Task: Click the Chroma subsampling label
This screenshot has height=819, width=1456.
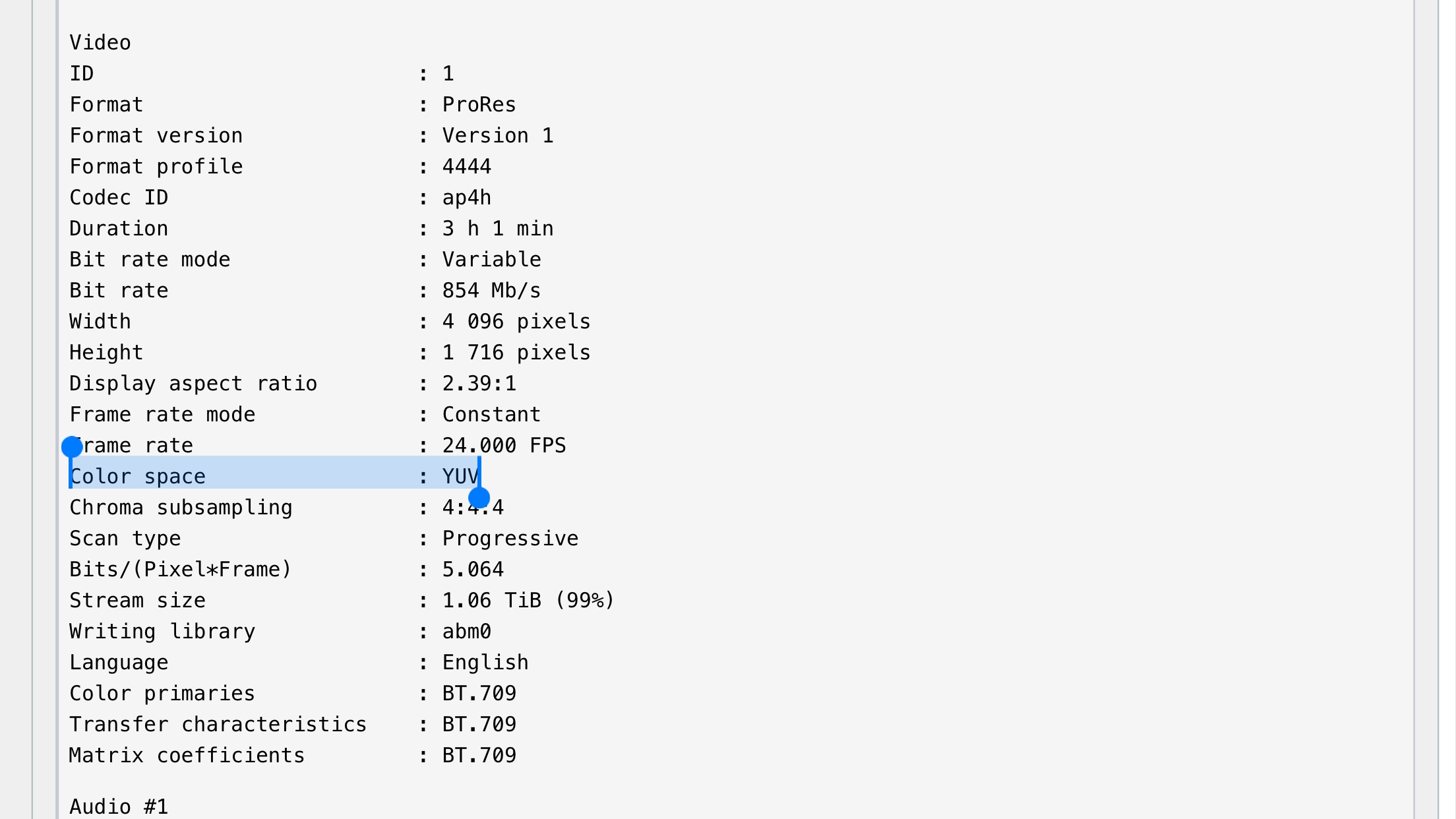Action: click(x=181, y=507)
